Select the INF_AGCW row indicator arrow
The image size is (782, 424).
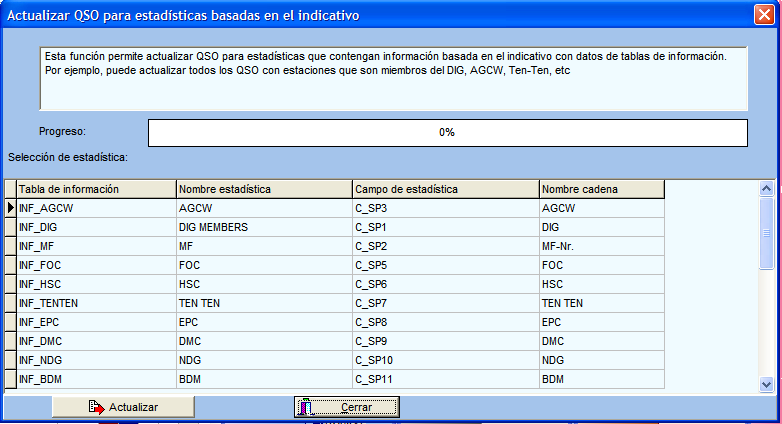point(10,208)
